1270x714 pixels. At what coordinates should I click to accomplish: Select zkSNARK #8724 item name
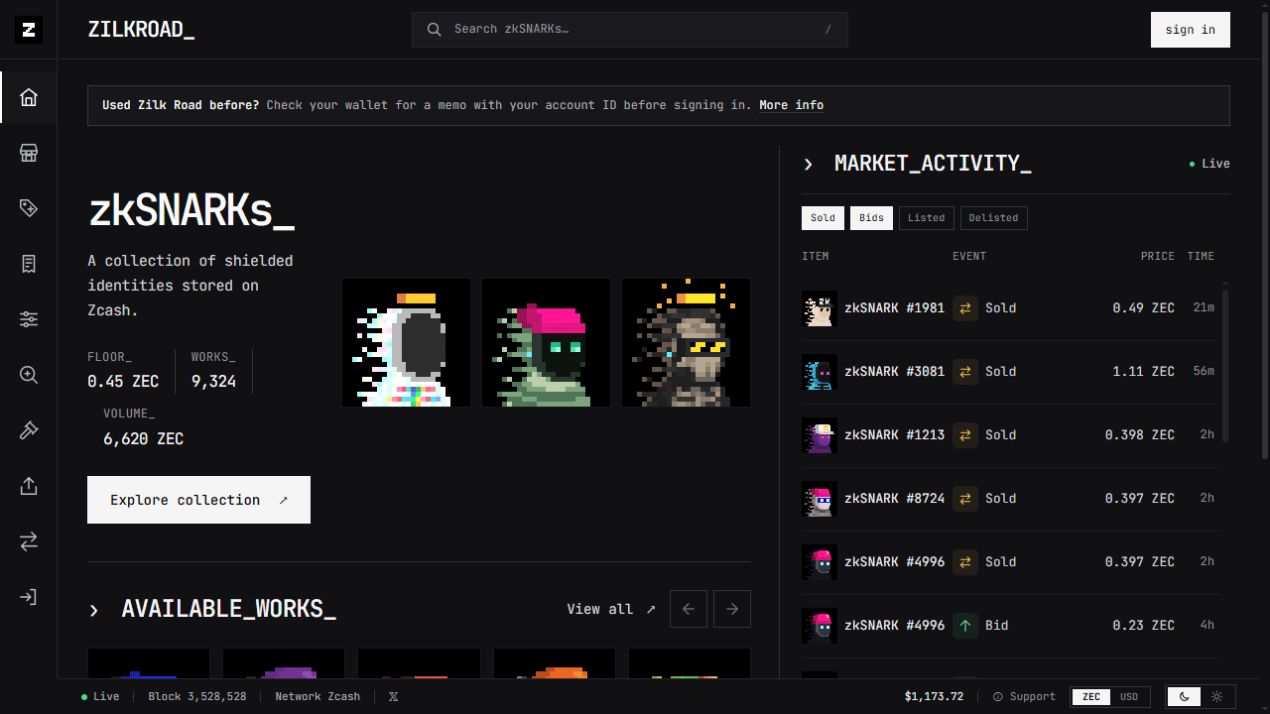(894, 498)
